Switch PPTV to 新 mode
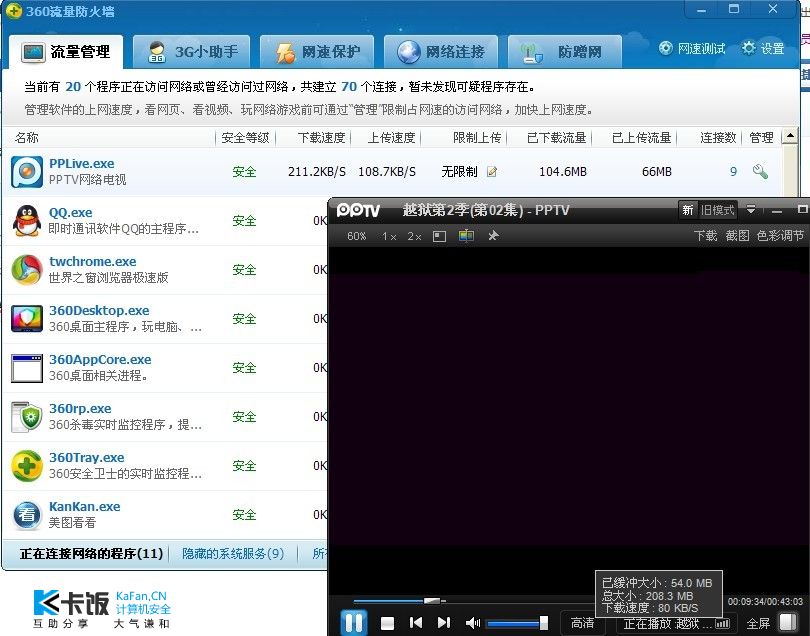This screenshot has height=636, width=810. pyautogui.click(x=688, y=210)
